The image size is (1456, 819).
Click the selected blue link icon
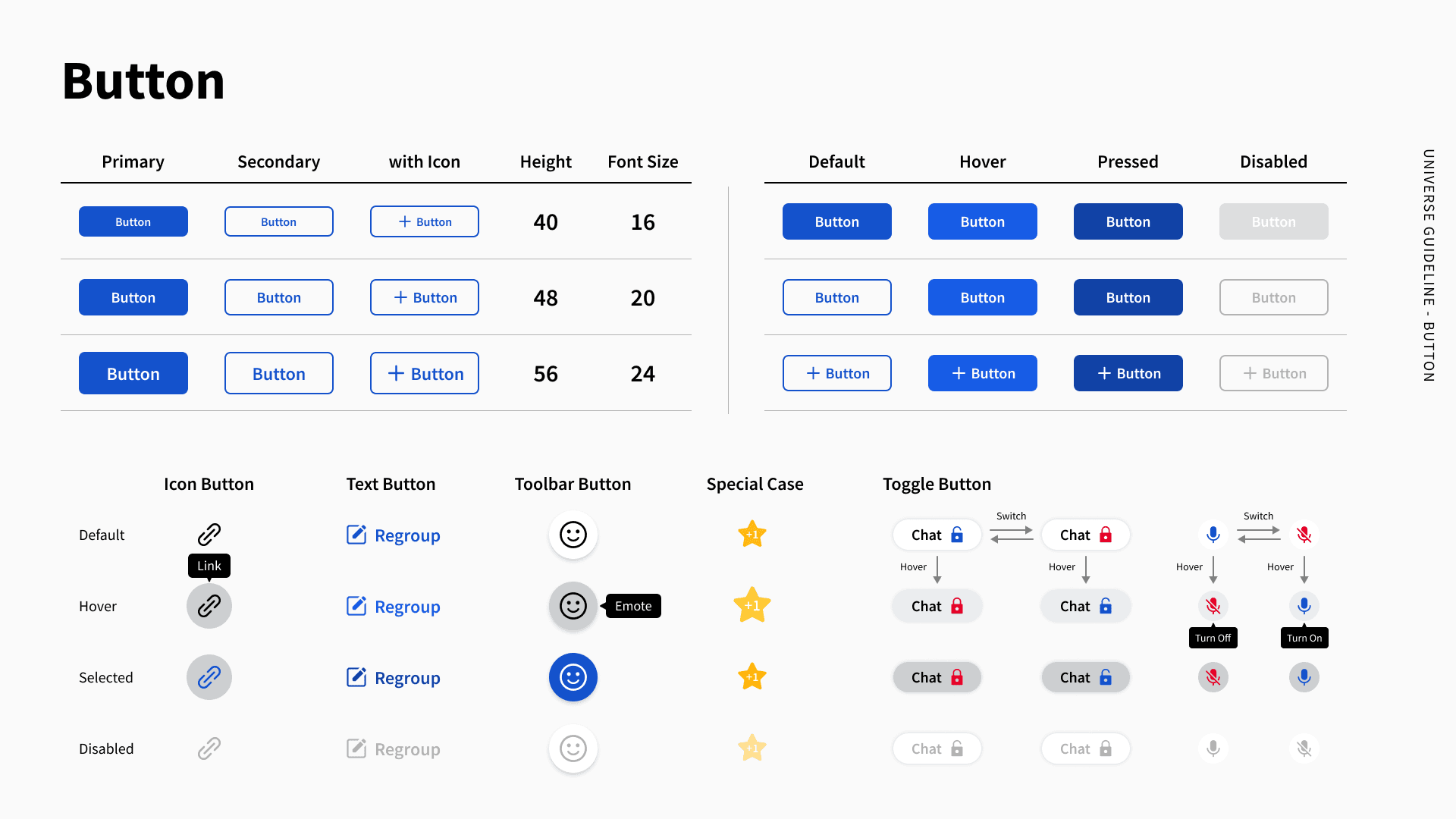coord(209,677)
